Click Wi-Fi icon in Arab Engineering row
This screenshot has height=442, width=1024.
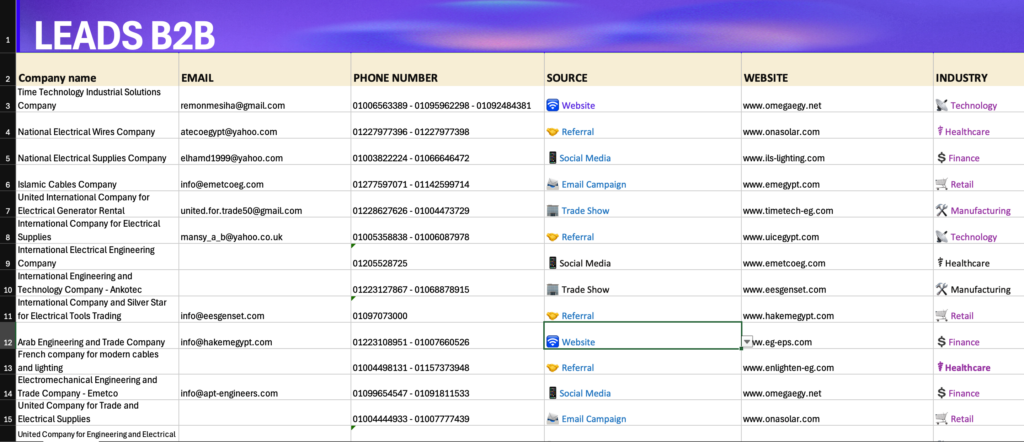[x=552, y=341]
